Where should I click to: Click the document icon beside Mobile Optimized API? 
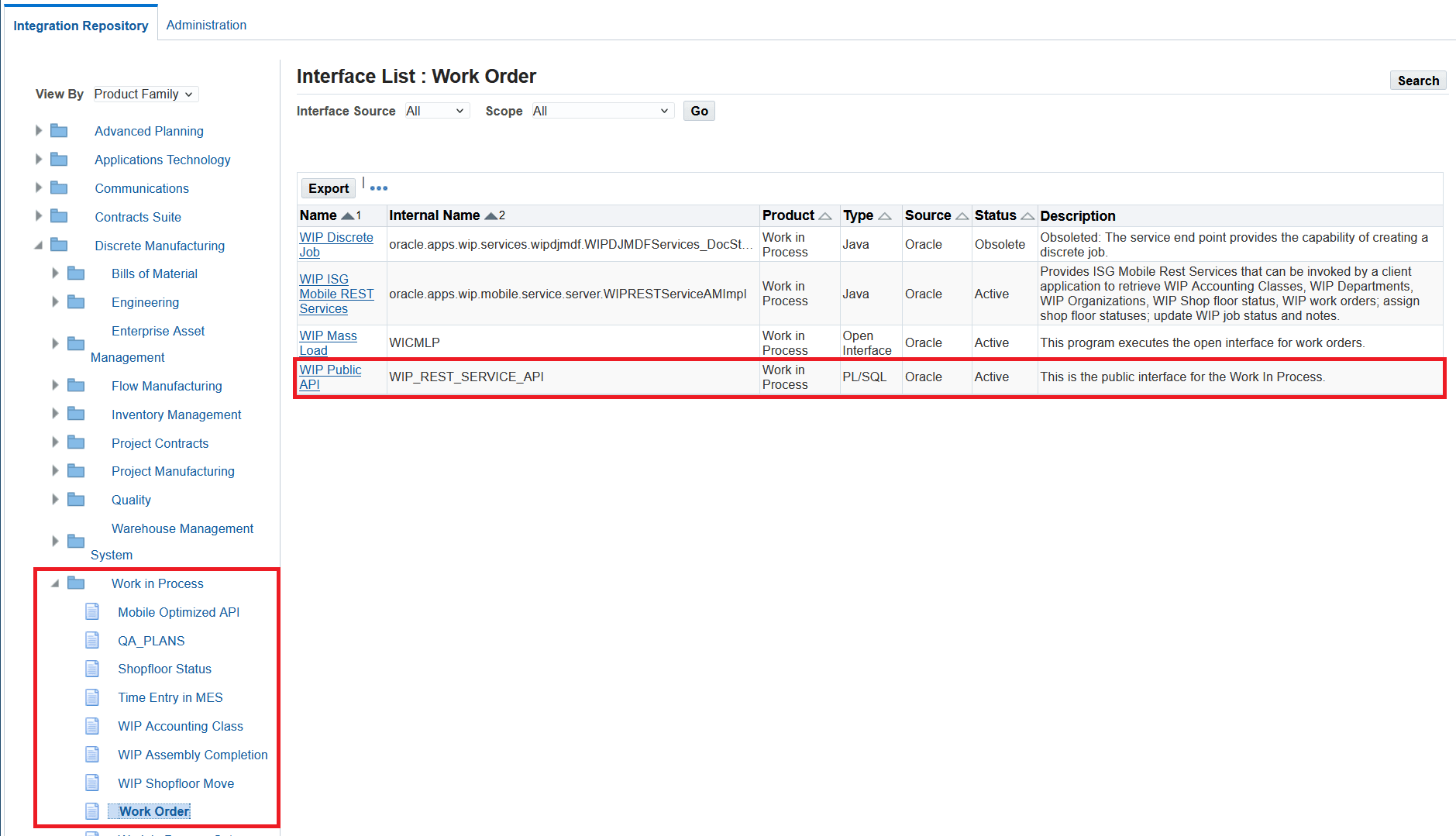pos(92,611)
